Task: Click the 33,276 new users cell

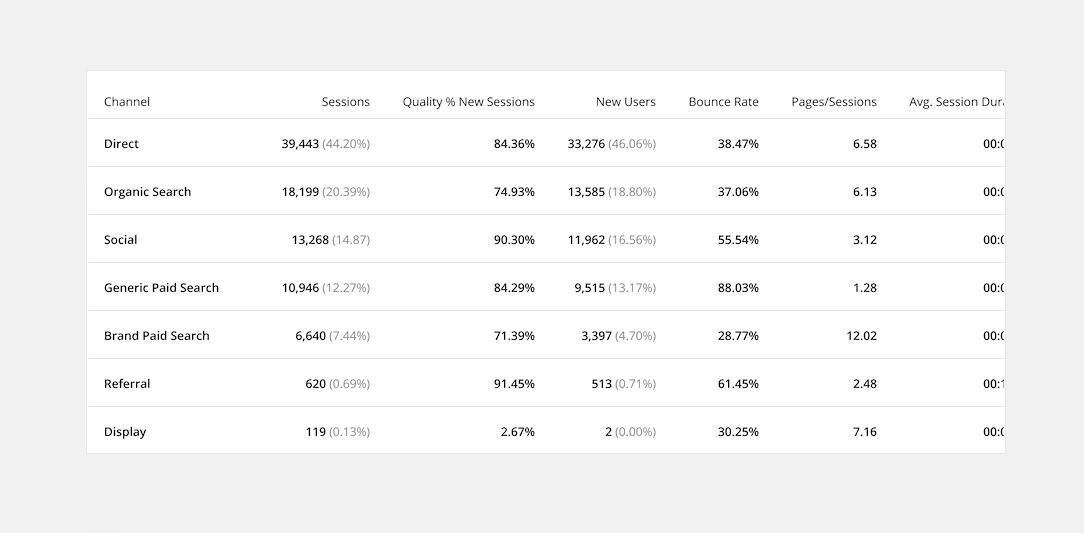Action: pos(586,144)
